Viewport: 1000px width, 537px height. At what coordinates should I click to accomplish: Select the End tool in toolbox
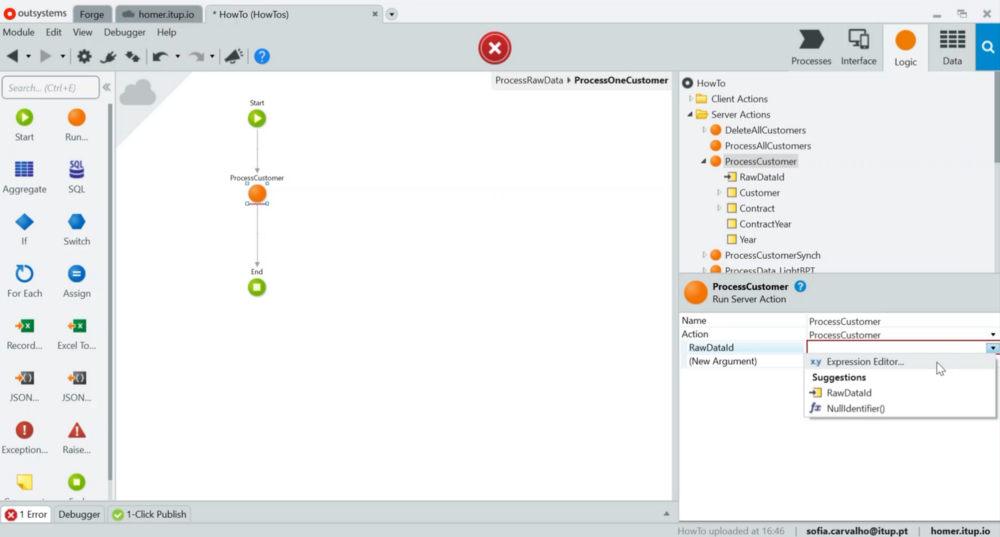tap(77, 483)
